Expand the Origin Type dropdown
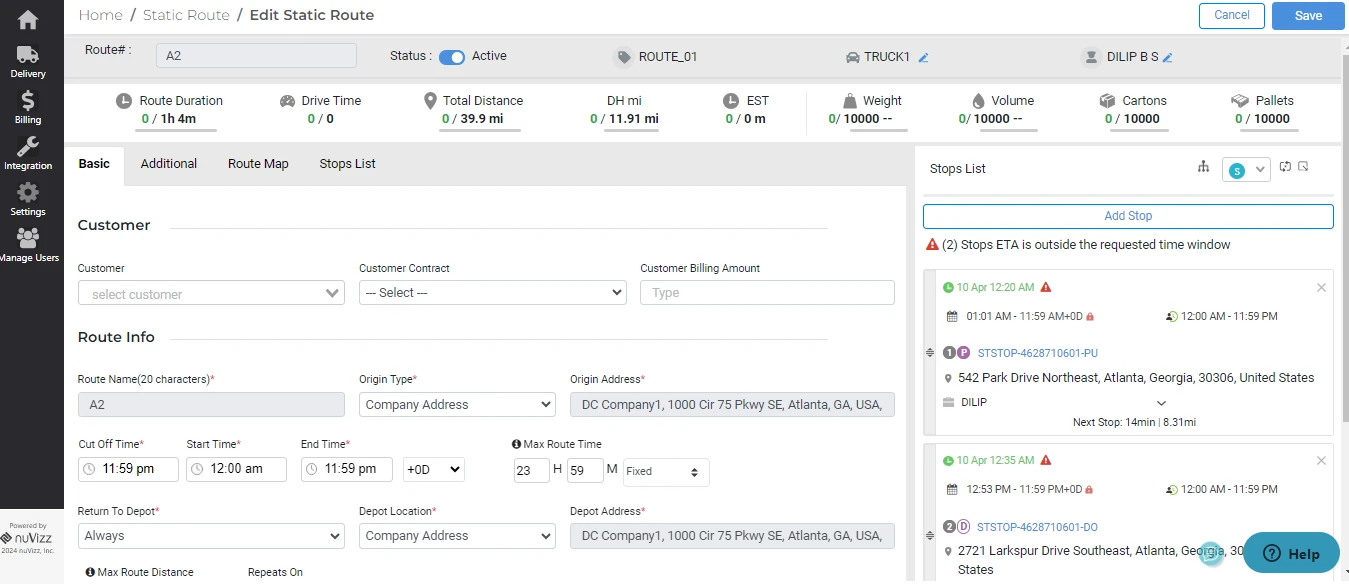Screen dimensions: 1349x584 pyautogui.click(x=457, y=405)
